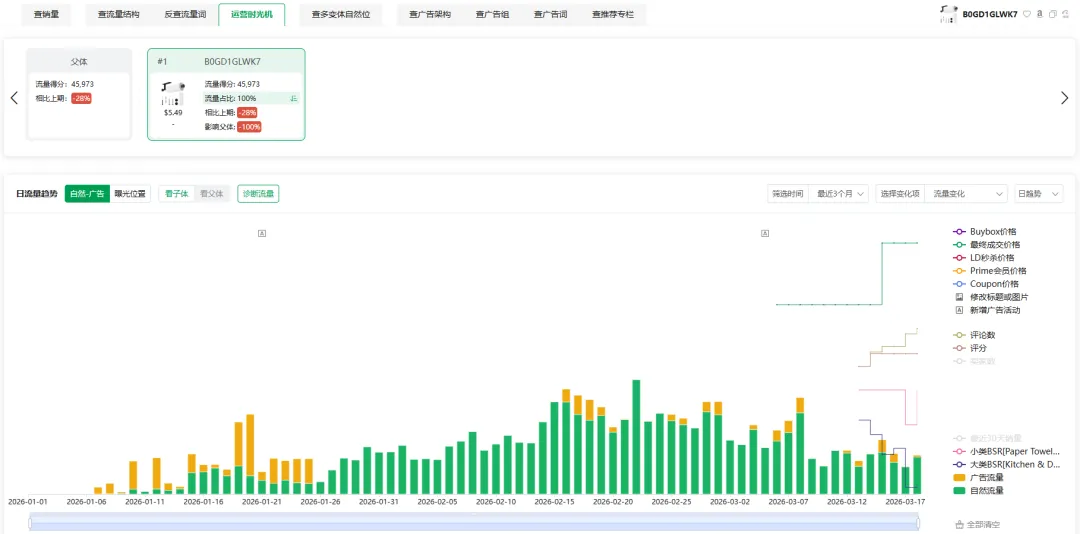Screen dimensions: 1080x534
Task: Click the sort icon beside 流量占比 100%
Action: pyautogui.click(x=294, y=99)
